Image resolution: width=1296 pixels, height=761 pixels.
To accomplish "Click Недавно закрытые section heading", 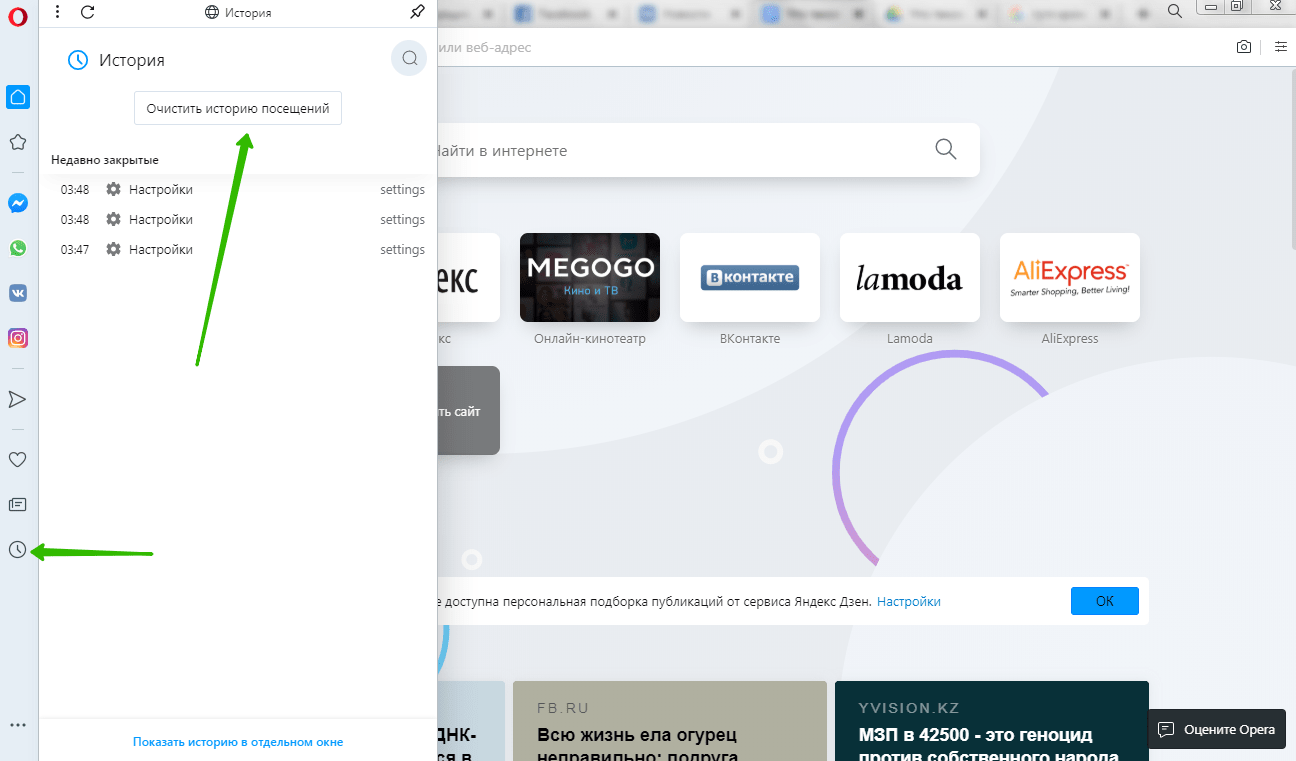I will click(x=105, y=160).
